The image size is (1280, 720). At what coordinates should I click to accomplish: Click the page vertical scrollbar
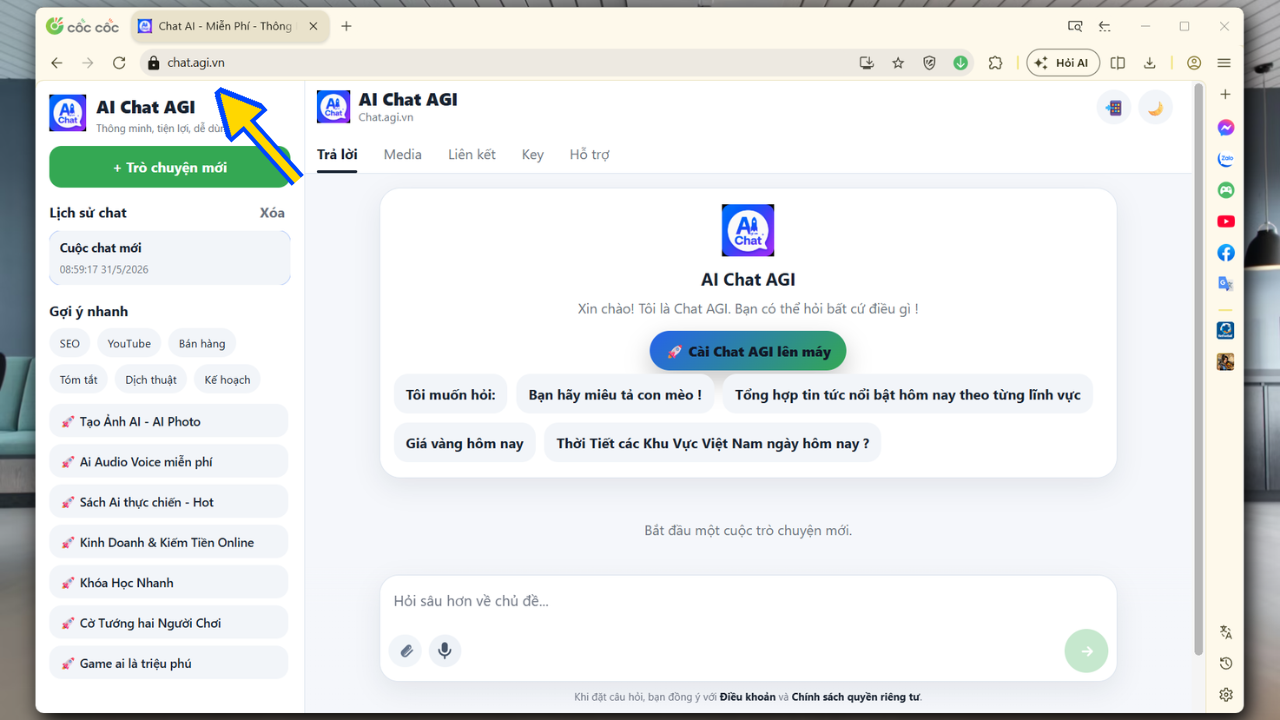click(1198, 370)
